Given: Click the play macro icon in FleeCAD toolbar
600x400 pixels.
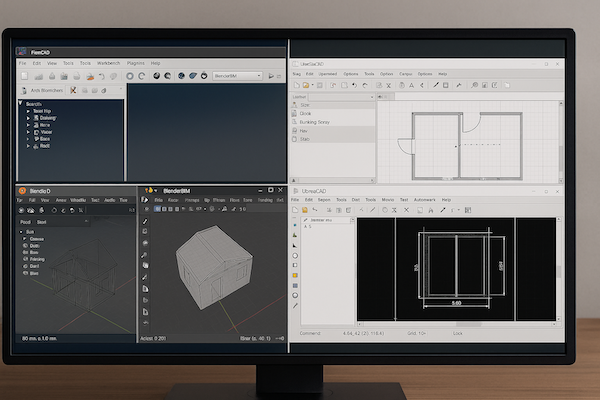Looking at the screenshot, I should (271, 76).
